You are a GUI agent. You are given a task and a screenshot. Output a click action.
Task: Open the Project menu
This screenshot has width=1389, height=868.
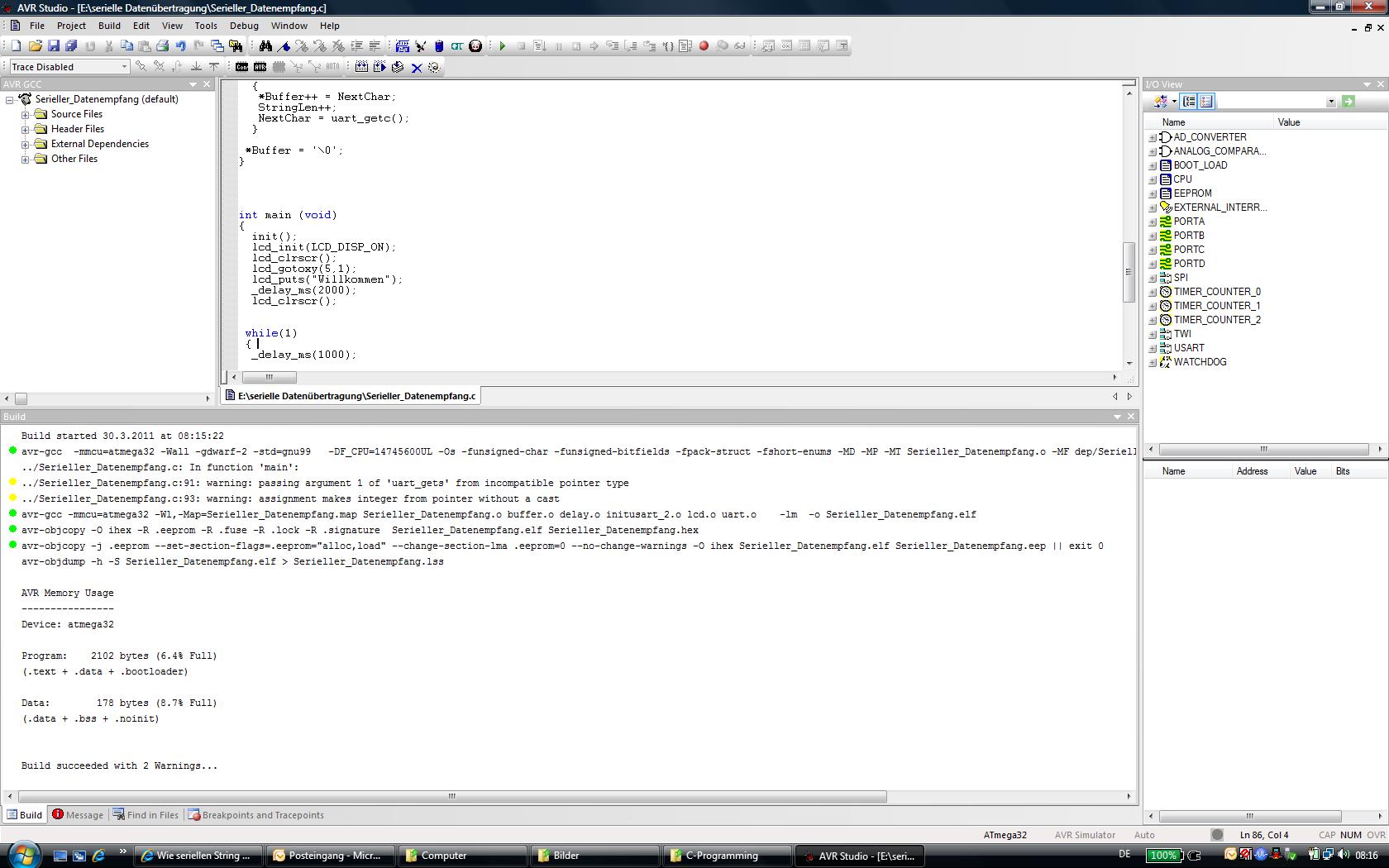71,26
